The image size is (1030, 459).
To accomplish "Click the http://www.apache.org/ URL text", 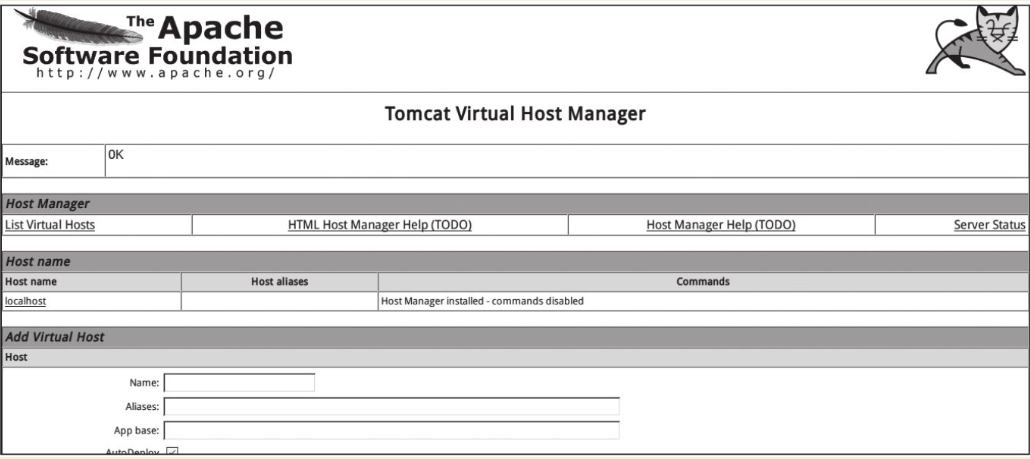I will point(156,73).
